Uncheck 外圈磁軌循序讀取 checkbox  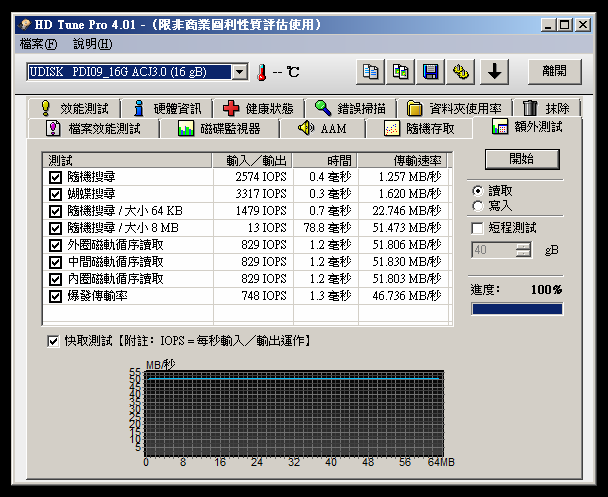55,245
